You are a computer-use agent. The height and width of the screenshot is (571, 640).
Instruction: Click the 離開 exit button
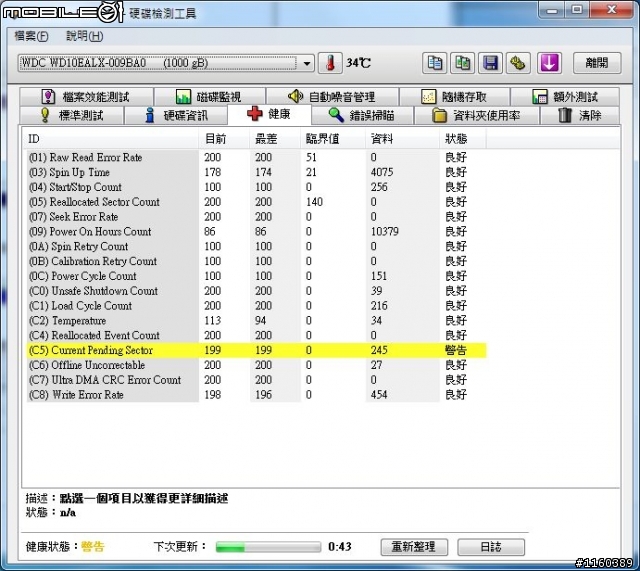coord(597,63)
